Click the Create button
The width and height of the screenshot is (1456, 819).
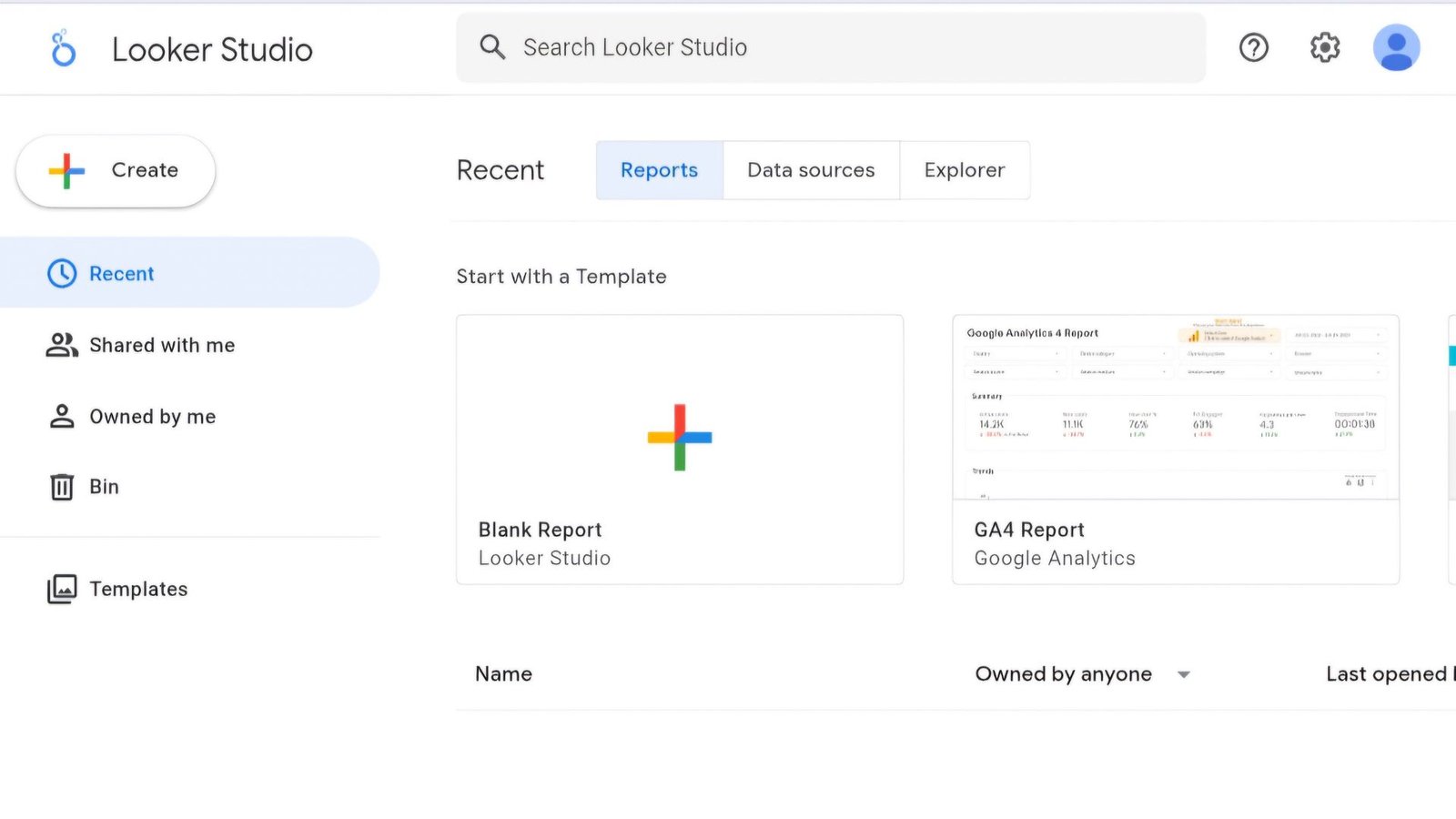tap(116, 170)
